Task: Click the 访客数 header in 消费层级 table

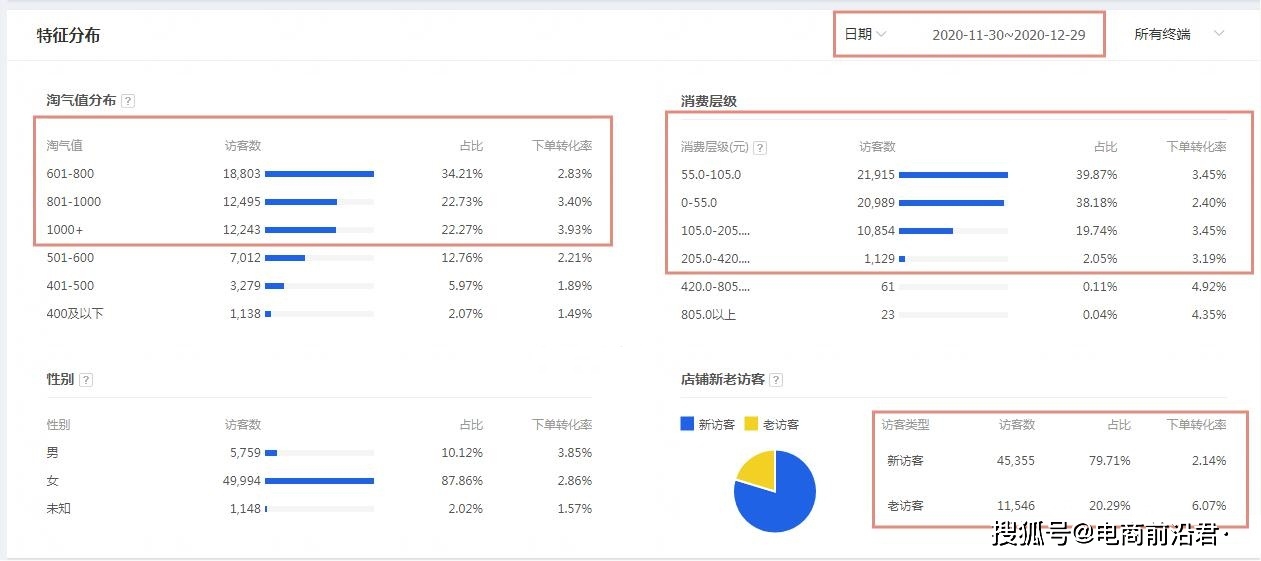Action: point(877,147)
